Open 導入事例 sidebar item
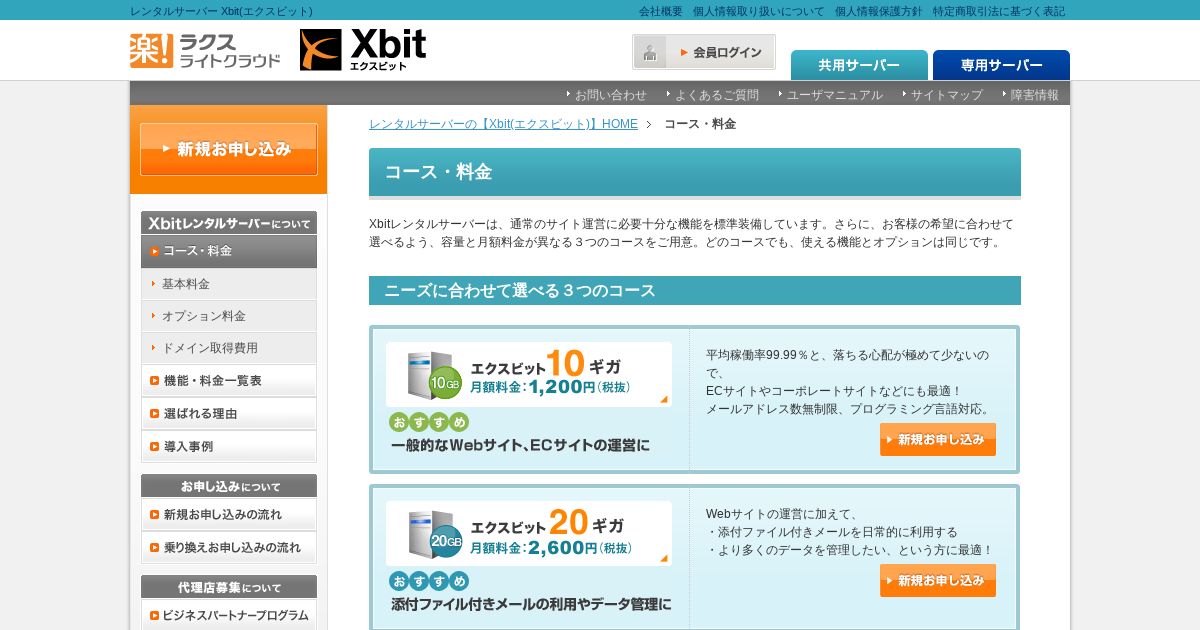This screenshot has width=1200, height=630. pos(229,447)
